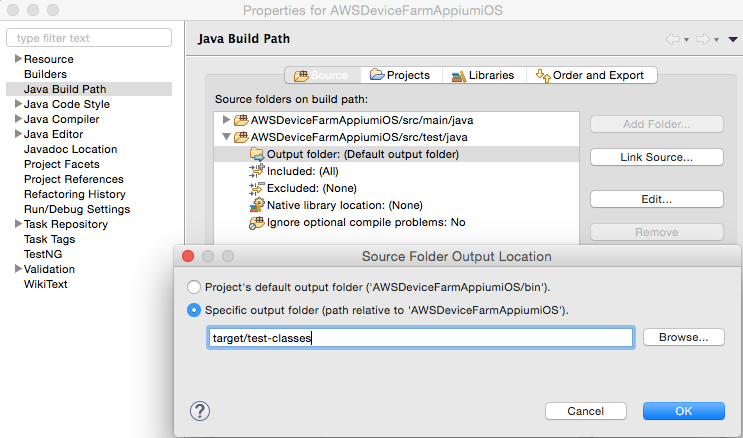
Task: Select Run/Debug Settings entry
Action: pos(77,209)
